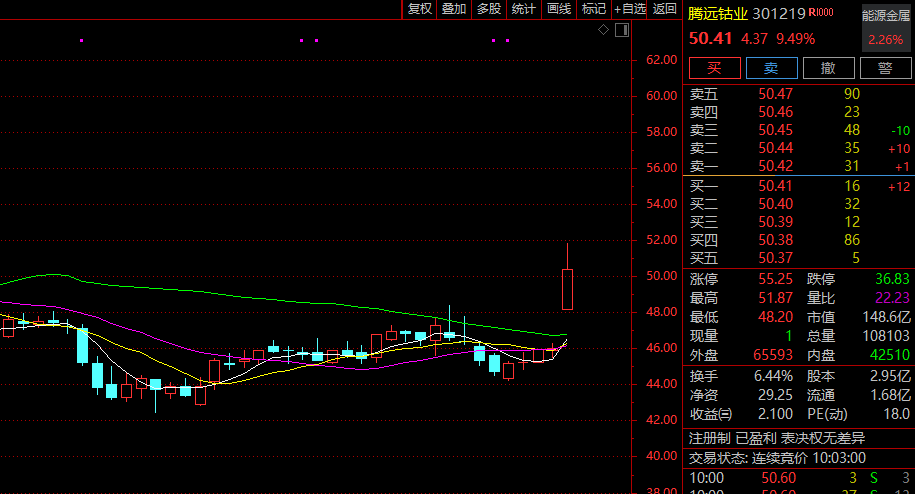Click the red 买 buy button
The width and height of the screenshot is (915, 494).
[x=713, y=68]
